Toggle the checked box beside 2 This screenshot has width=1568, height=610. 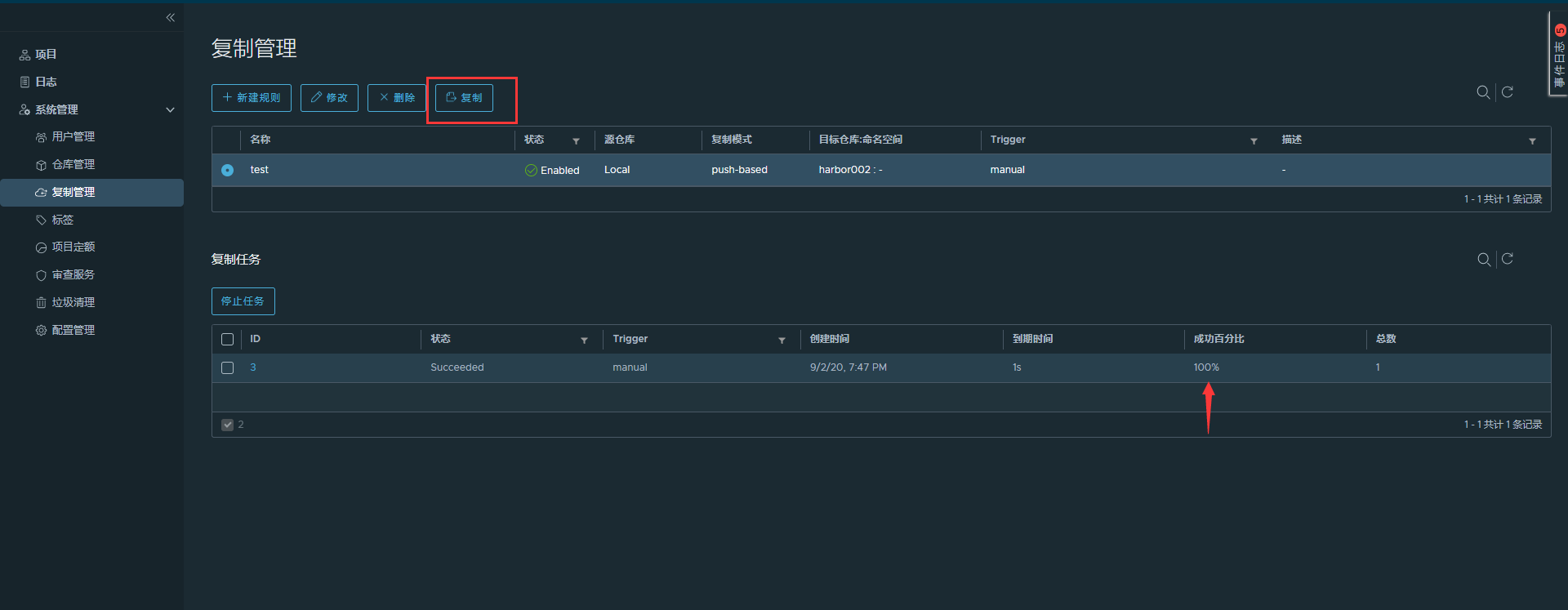click(x=227, y=425)
